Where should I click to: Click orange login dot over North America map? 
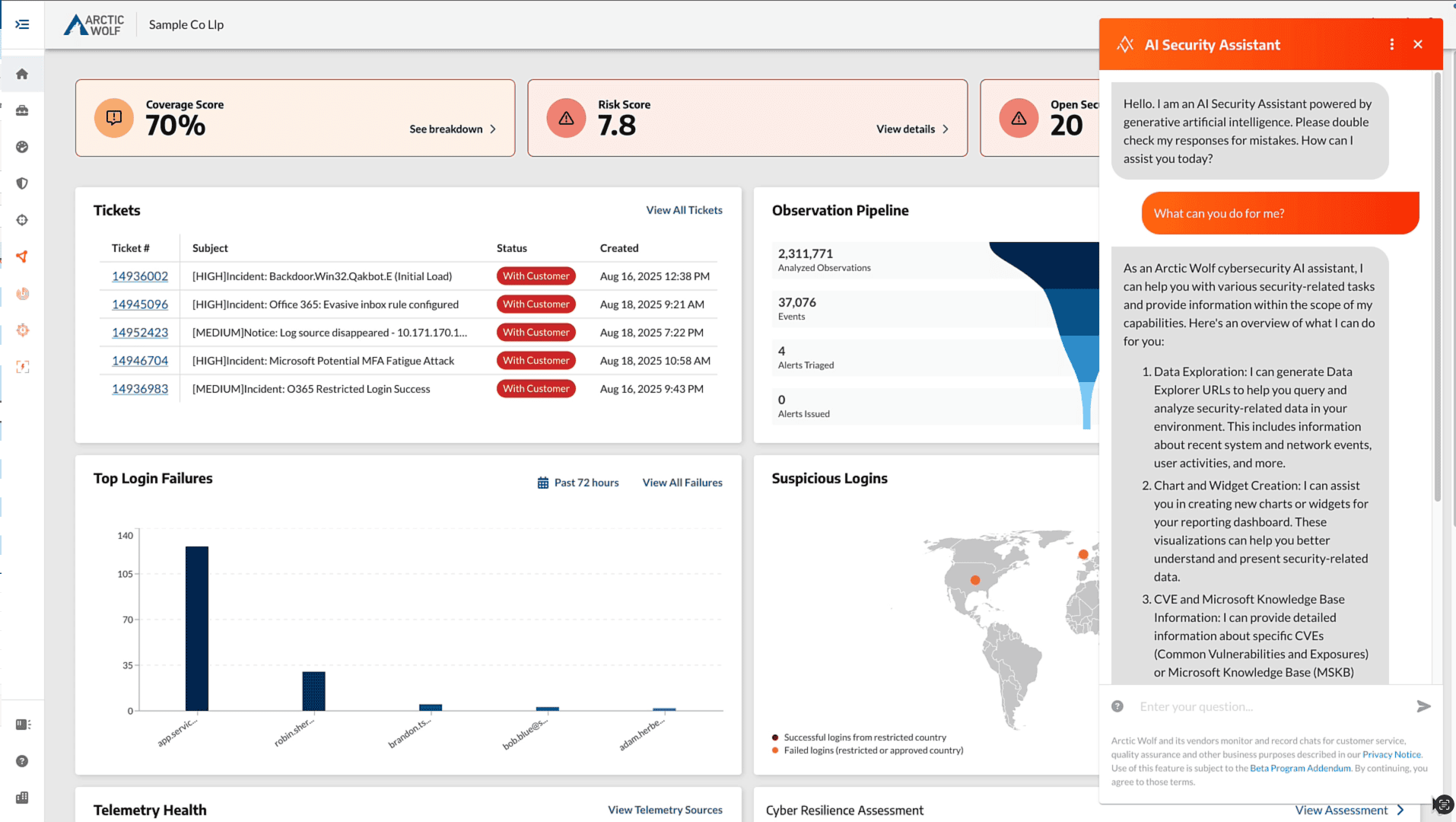click(x=974, y=580)
